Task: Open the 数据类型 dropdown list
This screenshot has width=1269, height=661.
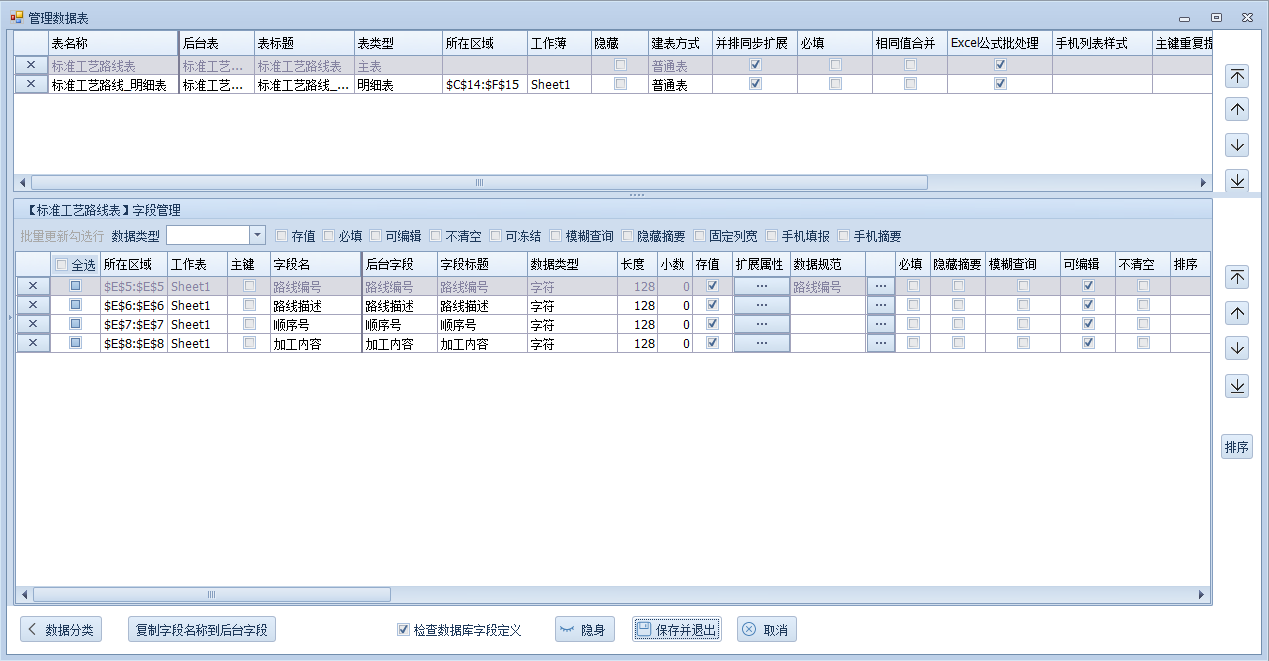Action: click(x=257, y=236)
